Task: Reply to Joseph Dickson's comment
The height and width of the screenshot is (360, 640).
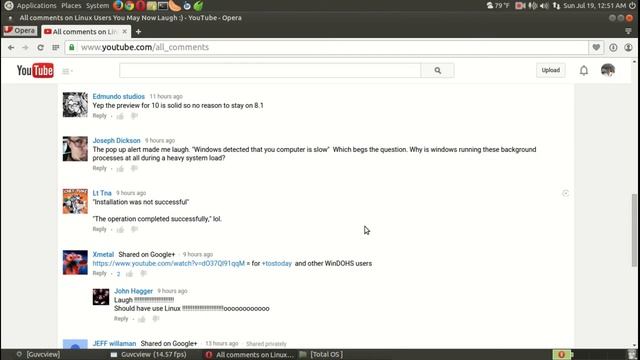Action: [99, 168]
